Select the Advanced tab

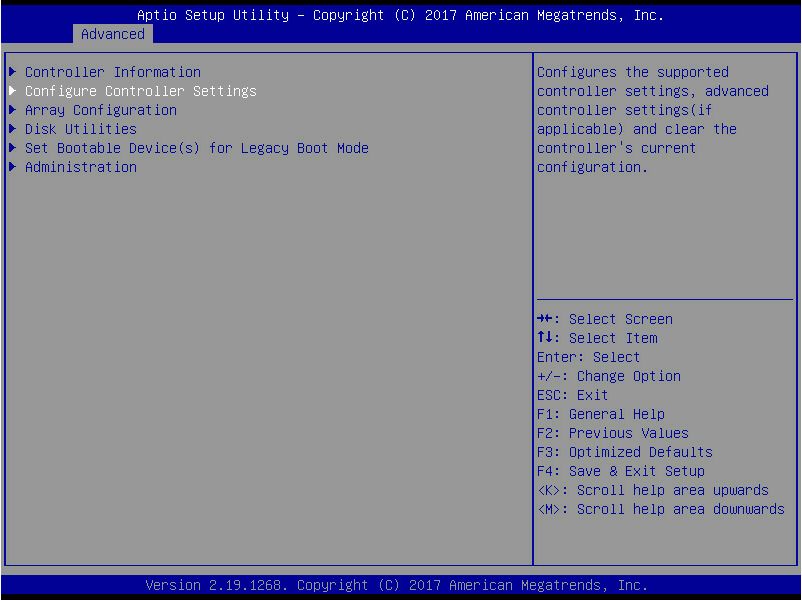[113, 34]
